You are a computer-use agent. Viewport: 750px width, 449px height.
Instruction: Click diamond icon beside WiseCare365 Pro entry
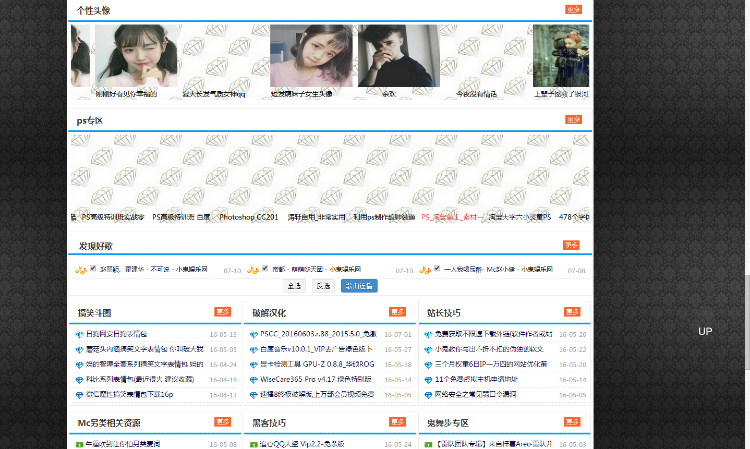point(254,380)
